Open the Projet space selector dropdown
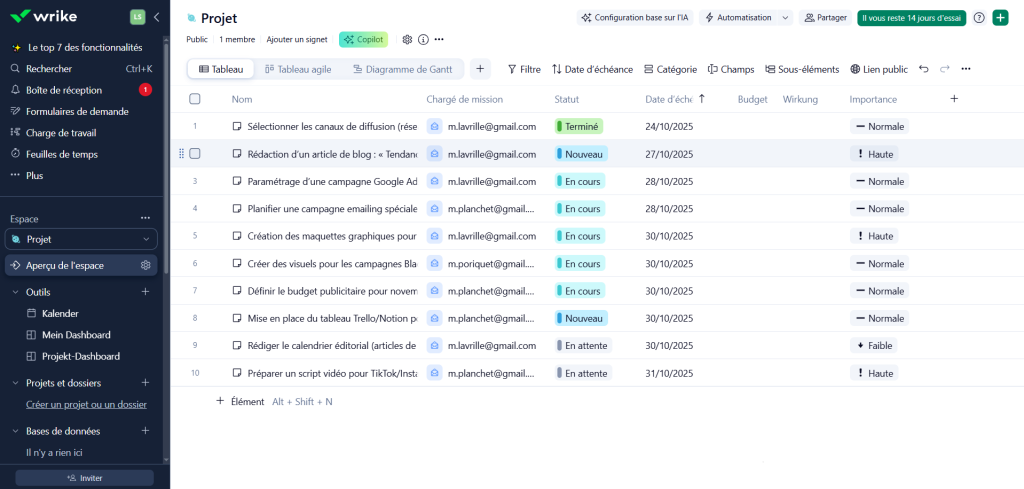1024x489 pixels. click(x=81, y=239)
